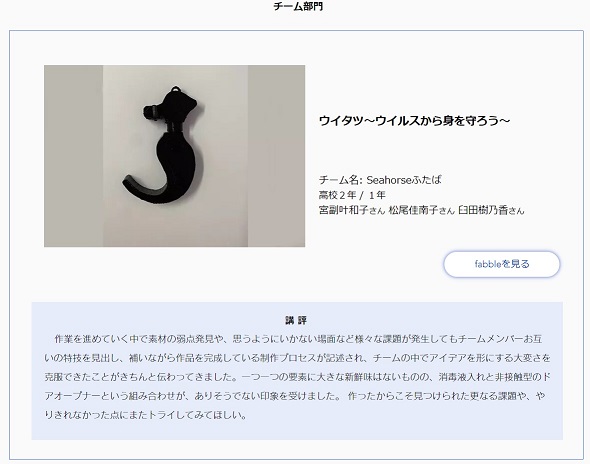Click review line starting いの特技を見出し

298,358
